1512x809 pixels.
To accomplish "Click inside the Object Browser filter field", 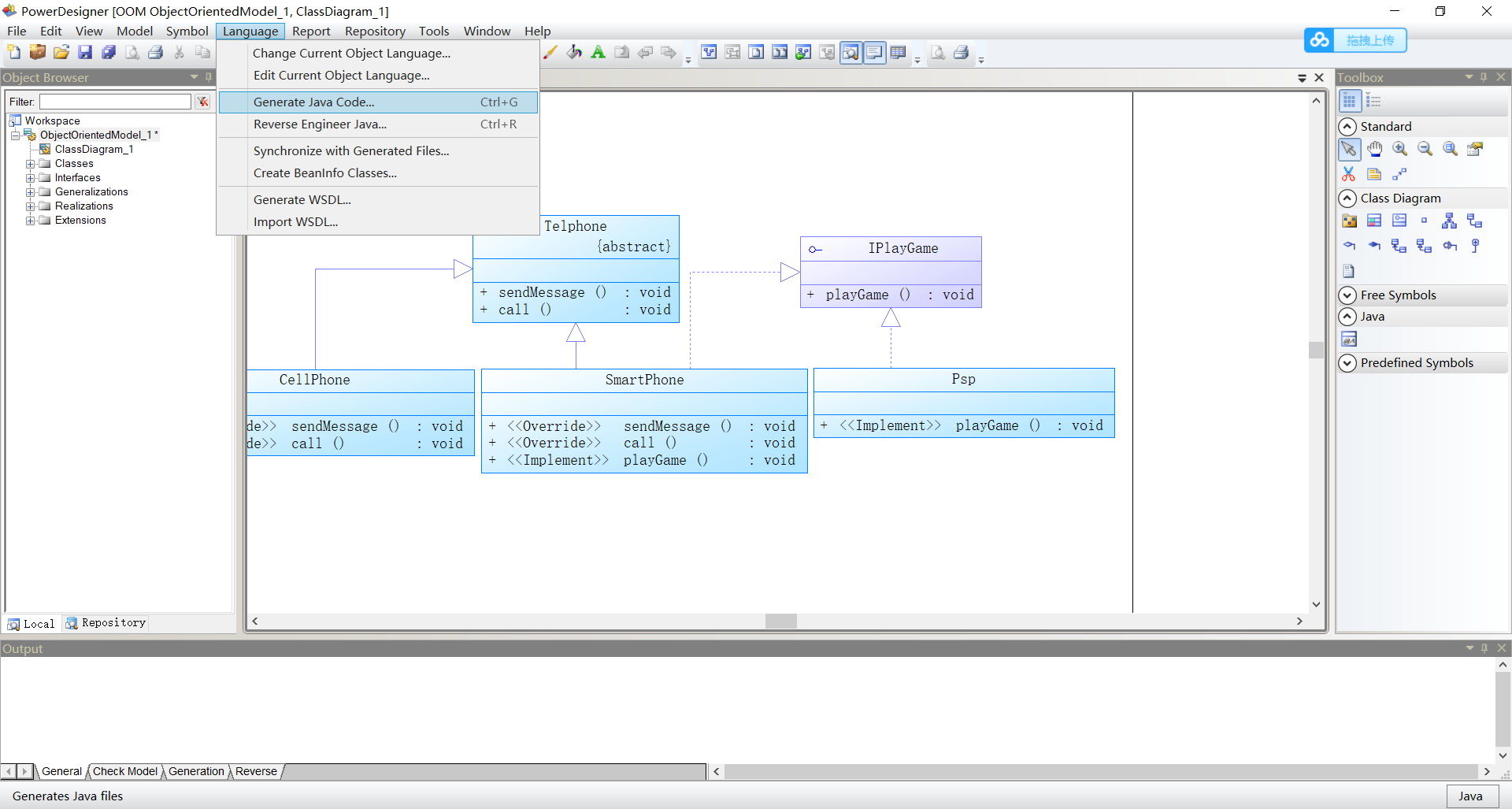I will [114, 101].
